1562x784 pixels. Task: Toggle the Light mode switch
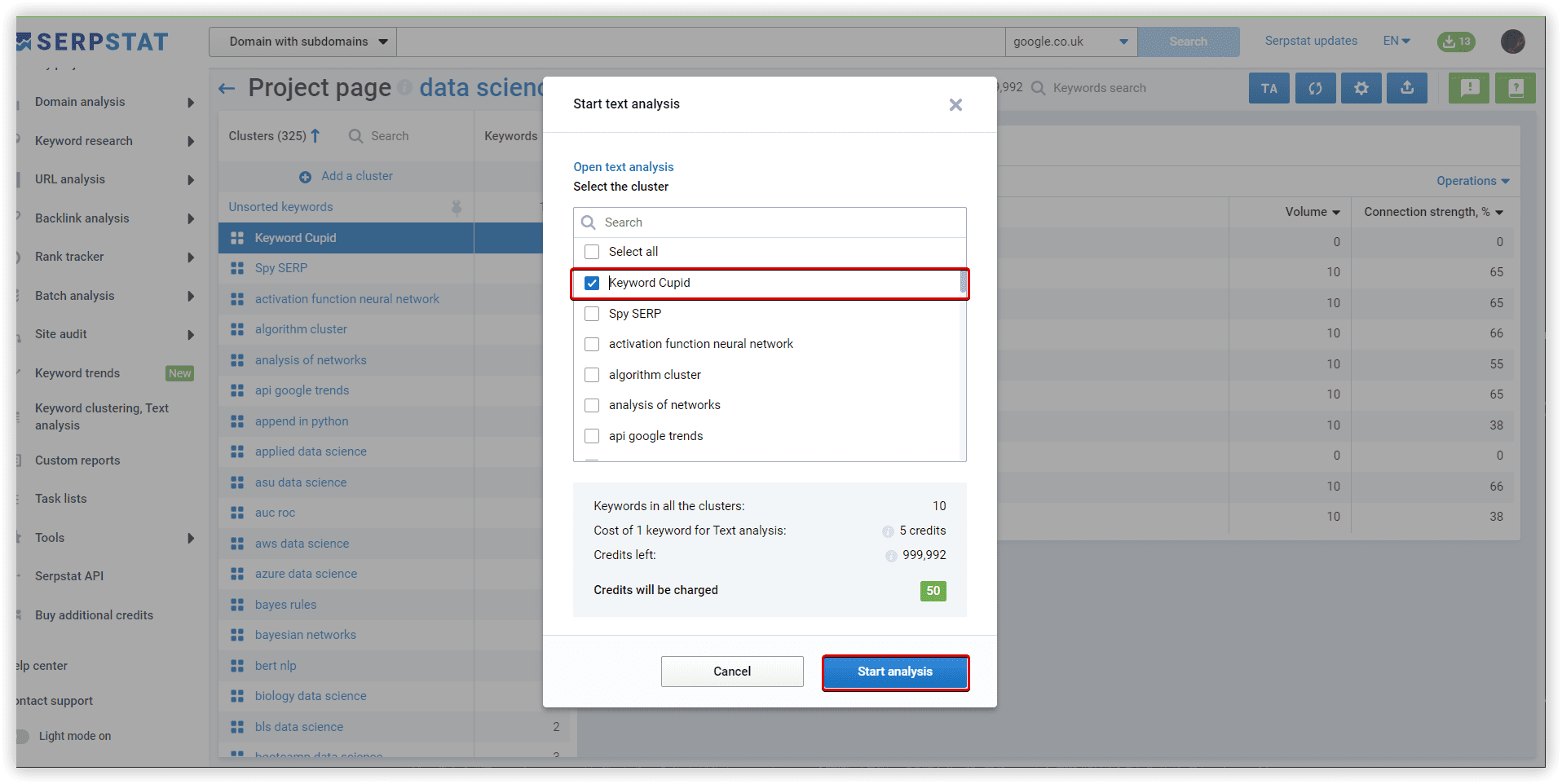click(x=23, y=736)
